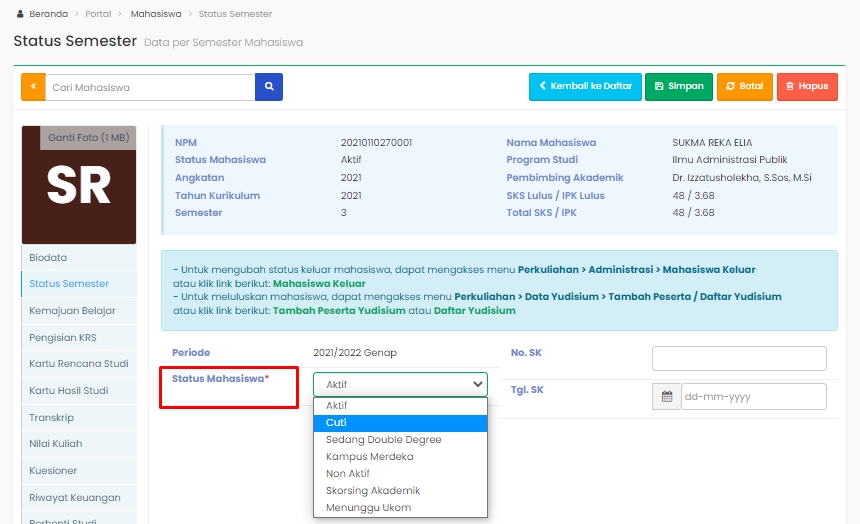Open Biodata in the sidebar
This screenshot has height=524, width=860.
tap(48, 258)
